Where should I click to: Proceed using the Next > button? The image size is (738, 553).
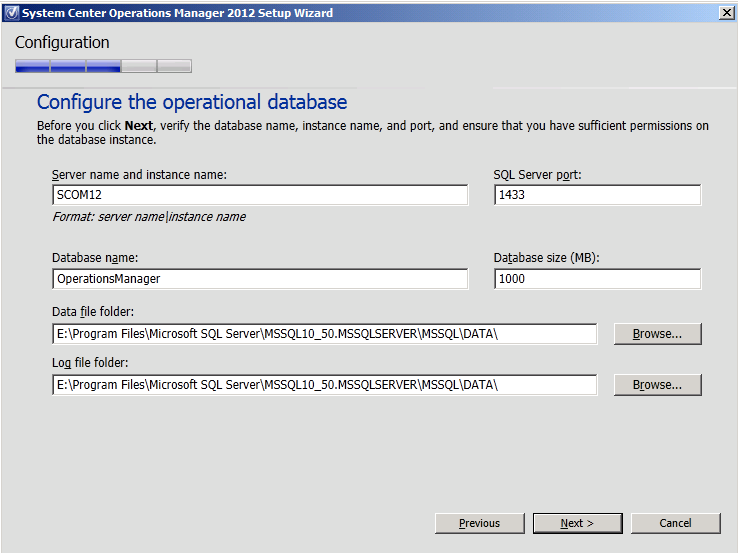(x=578, y=523)
